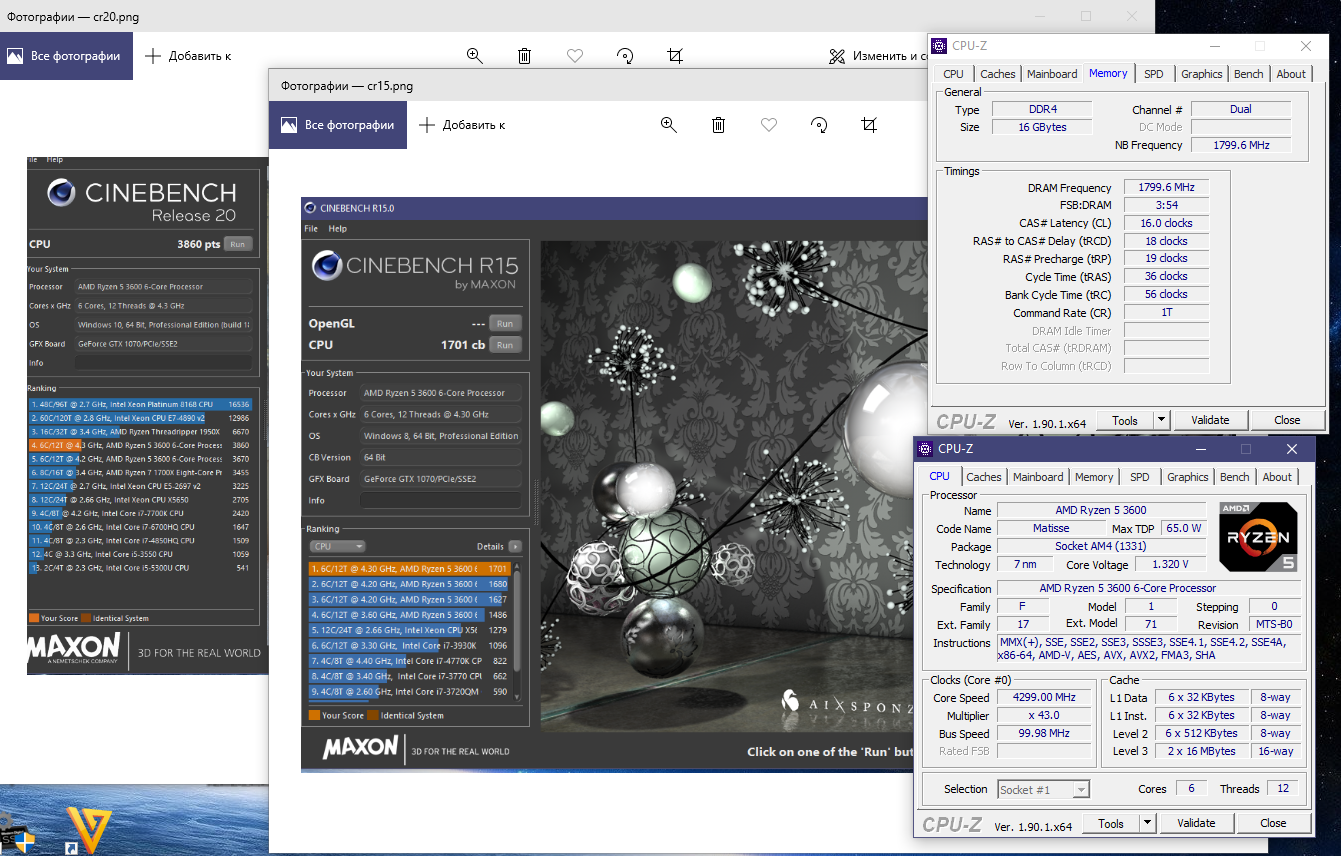Switch to the SPD tab in the lower CPU-Z window
1341x856 pixels.
1139,477
